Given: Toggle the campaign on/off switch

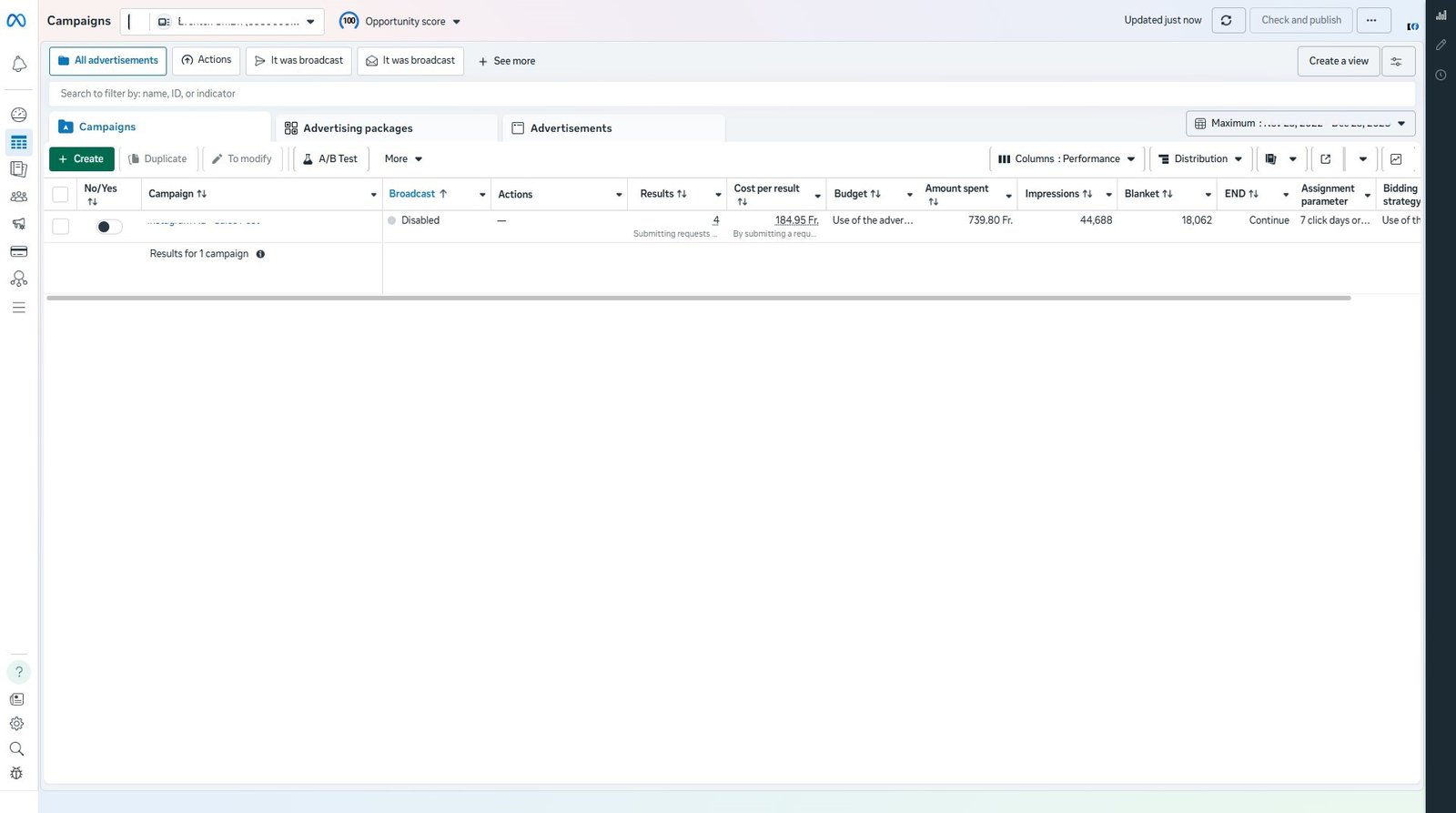Looking at the screenshot, I should [x=108, y=227].
